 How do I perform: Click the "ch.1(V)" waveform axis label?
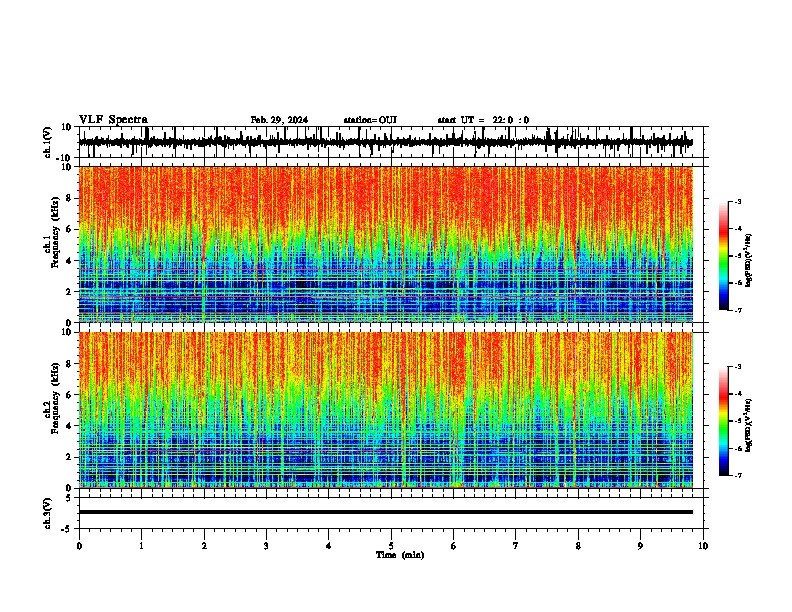point(48,142)
